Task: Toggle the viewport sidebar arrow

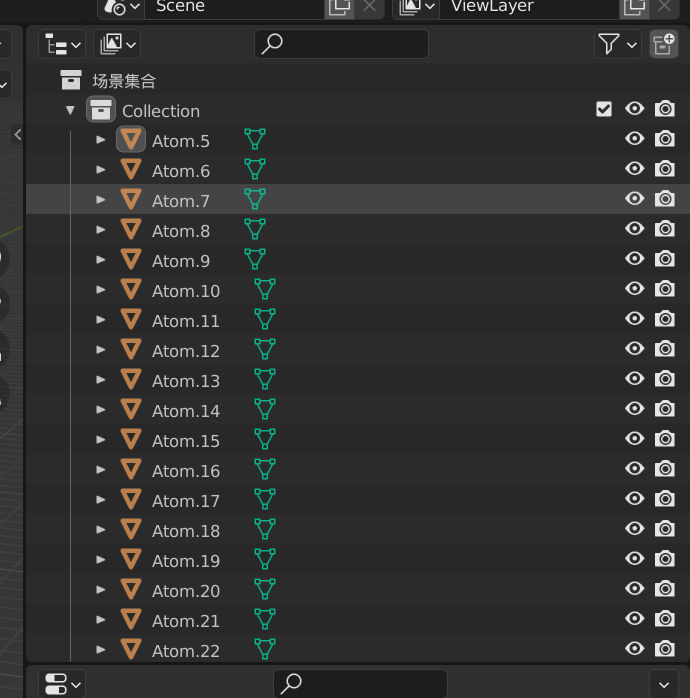Action: coord(17,134)
